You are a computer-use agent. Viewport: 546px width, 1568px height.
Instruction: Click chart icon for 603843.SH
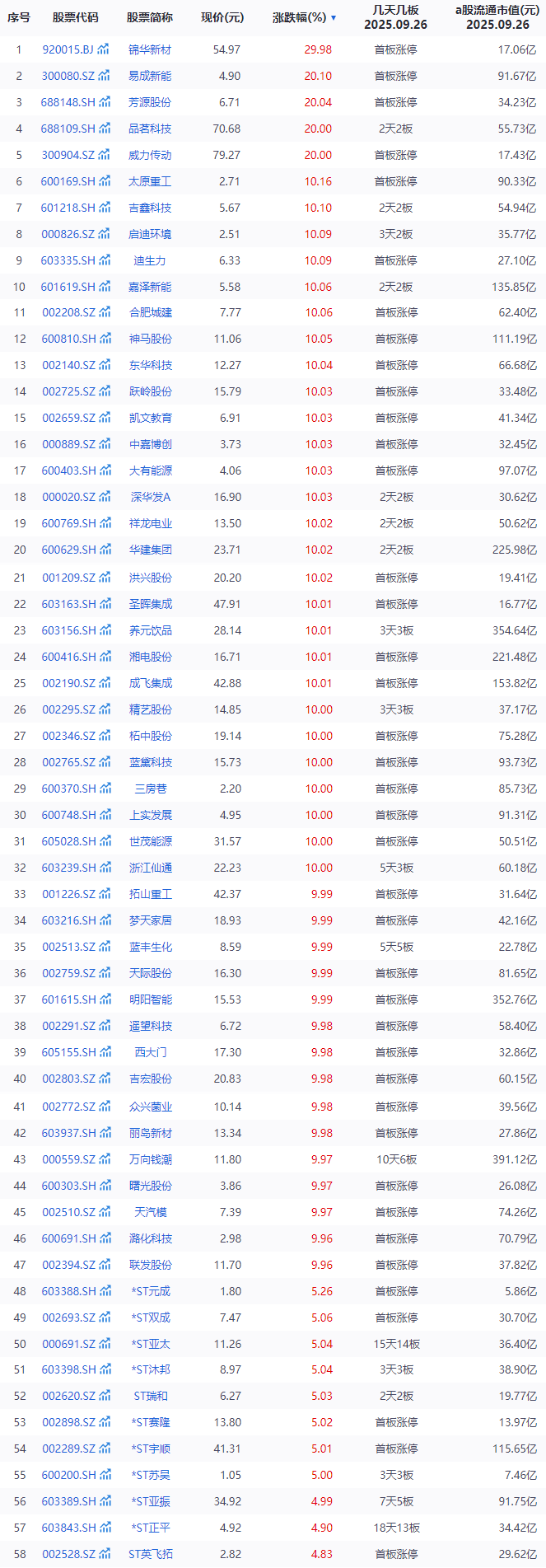tap(104, 1528)
